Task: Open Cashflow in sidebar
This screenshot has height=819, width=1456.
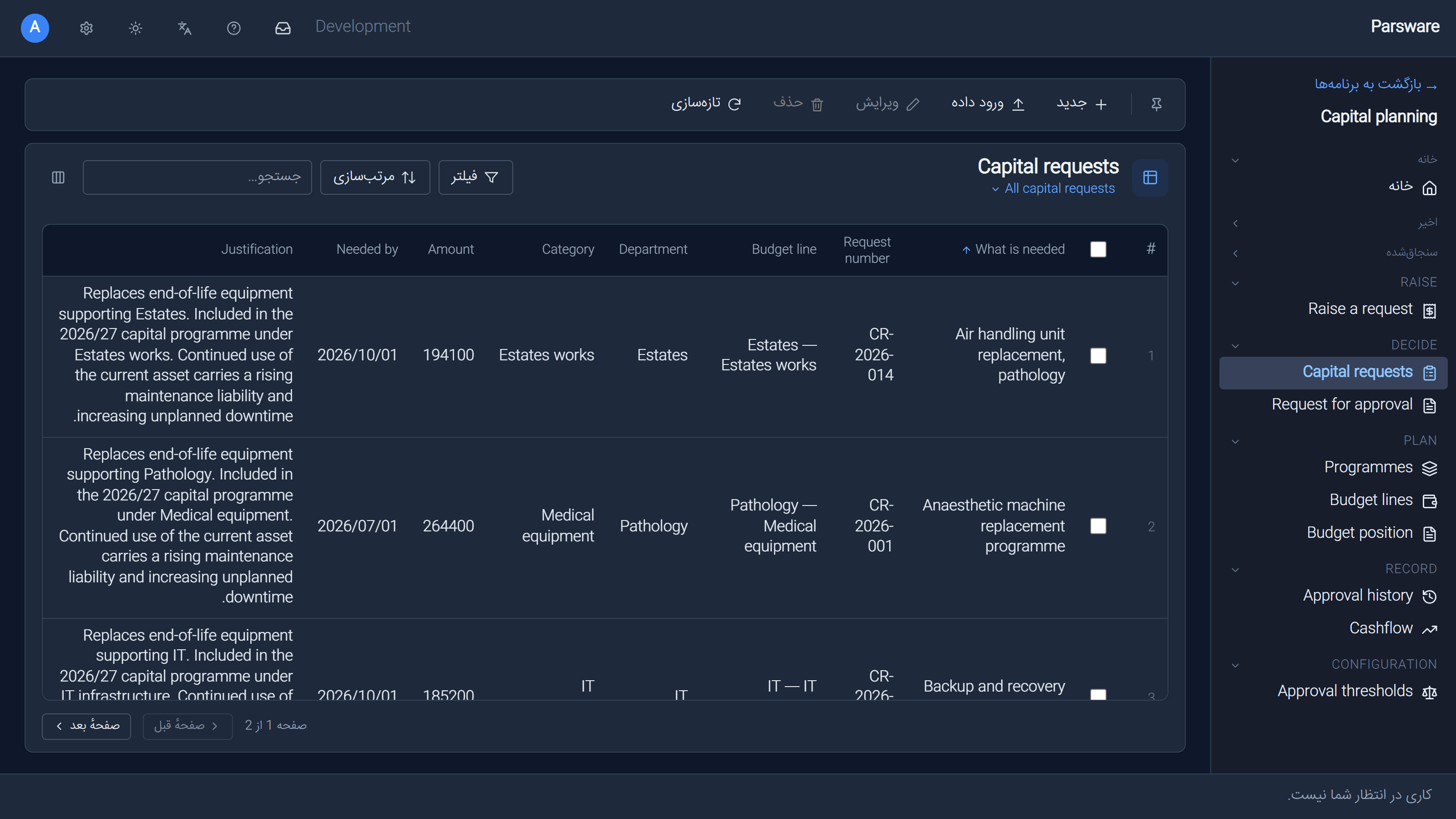Action: [1333, 628]
